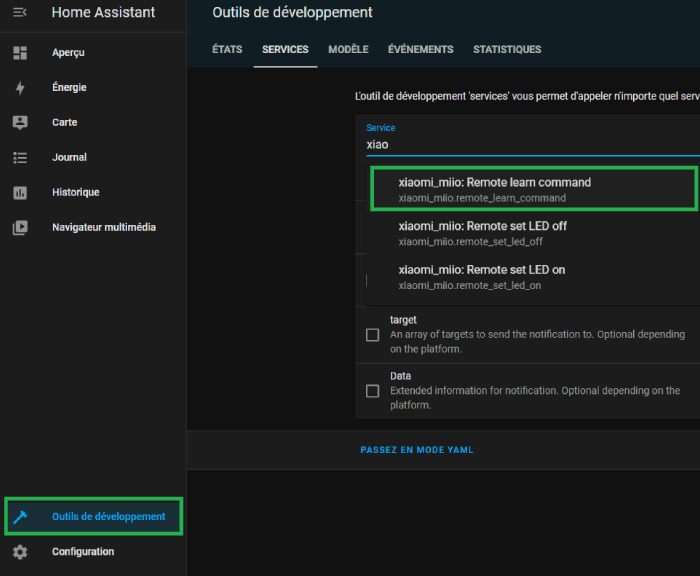The width and height of the screenshot is (700, 576).
Task: Switch to the Modèle tab
Action: coord(348,50)
